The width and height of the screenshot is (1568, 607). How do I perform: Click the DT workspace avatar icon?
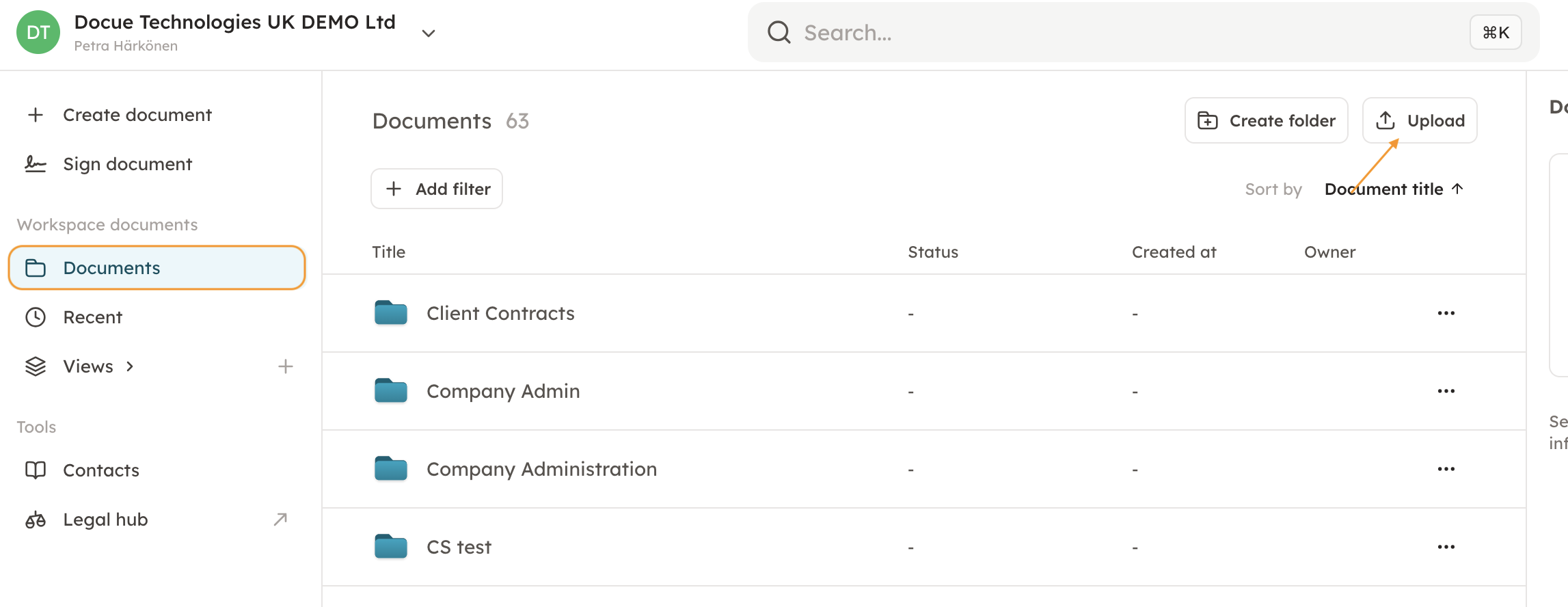(x=38, y=33)
